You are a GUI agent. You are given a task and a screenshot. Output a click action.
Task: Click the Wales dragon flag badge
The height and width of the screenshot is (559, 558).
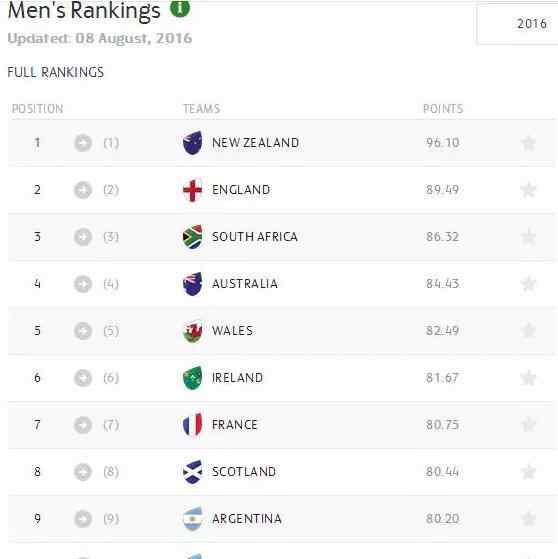pos(192,331)
